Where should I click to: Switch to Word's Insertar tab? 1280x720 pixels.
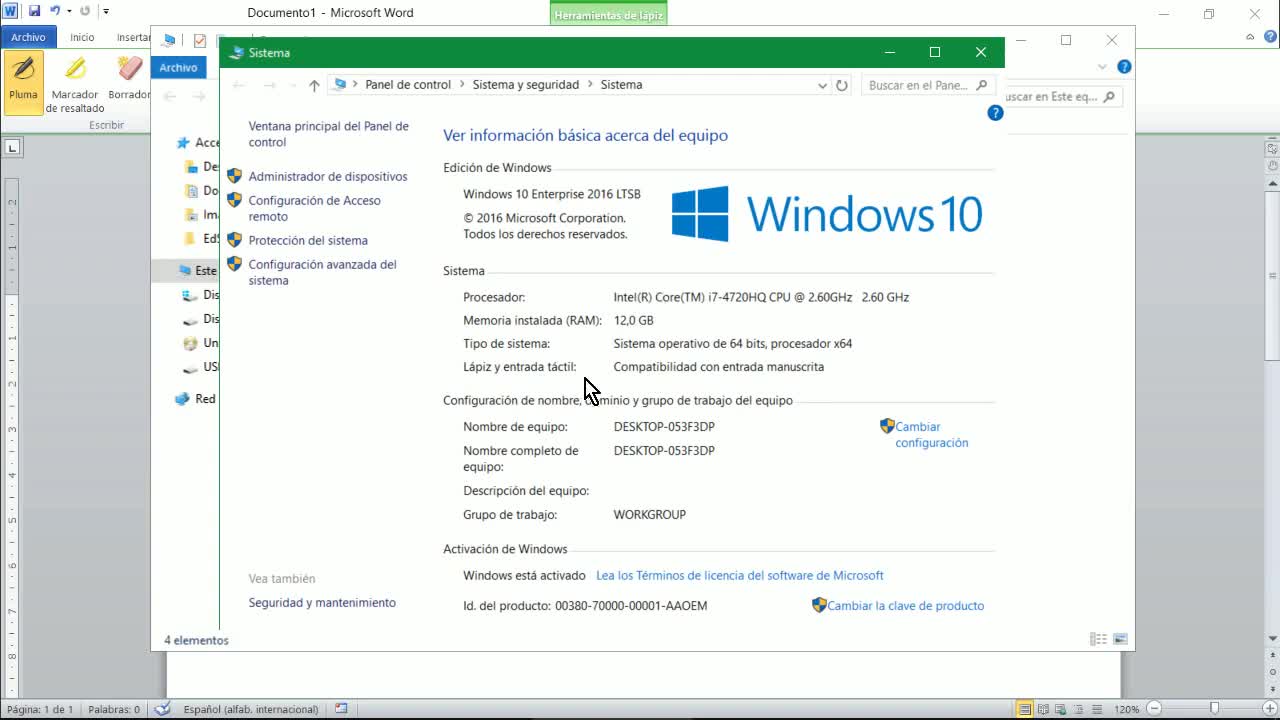click(133, 37)
